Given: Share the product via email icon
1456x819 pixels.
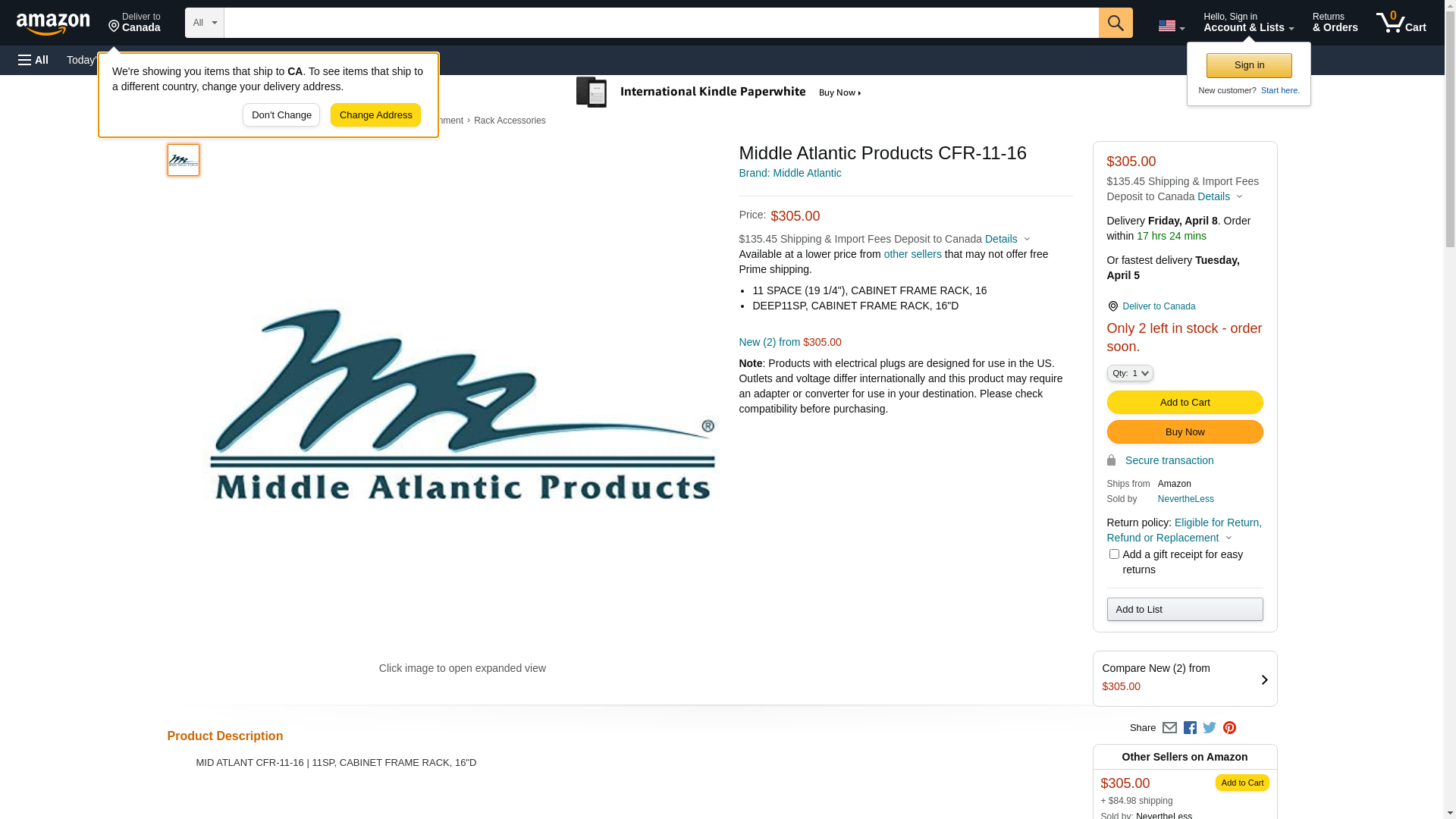Looking at the screenshot, I should click(x=1169, y=728).
